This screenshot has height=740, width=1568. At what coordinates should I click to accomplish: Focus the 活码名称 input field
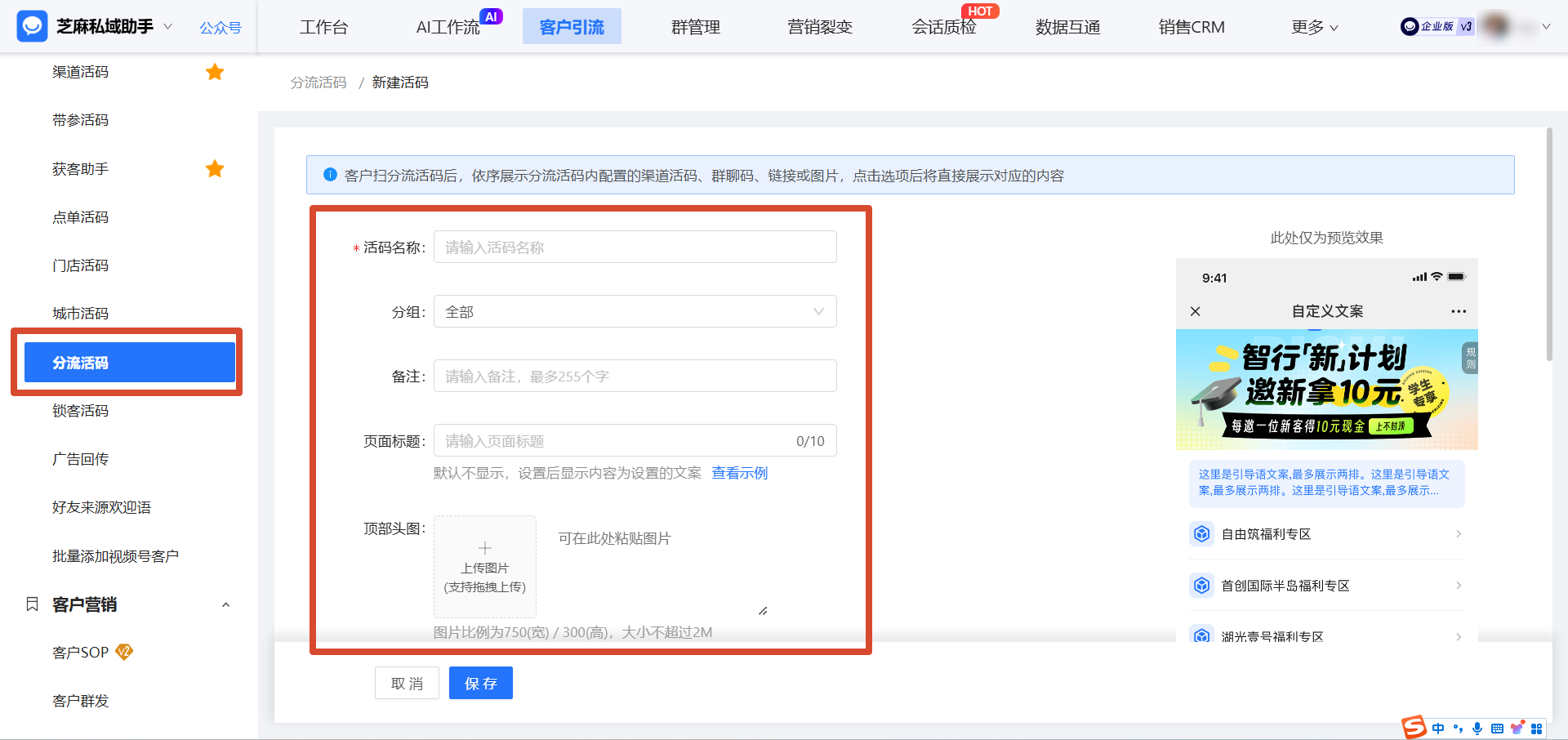635,247
